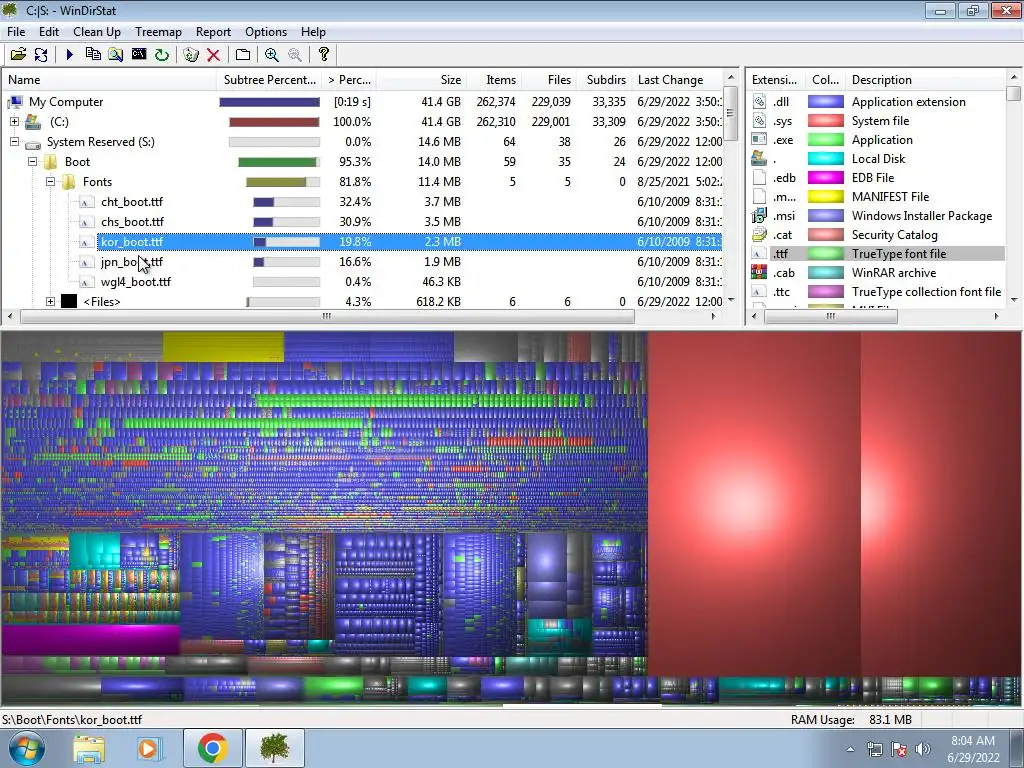This screenshot has height=768, width=1024.
Task: Sort by Items column header
Action: (494, 80)
